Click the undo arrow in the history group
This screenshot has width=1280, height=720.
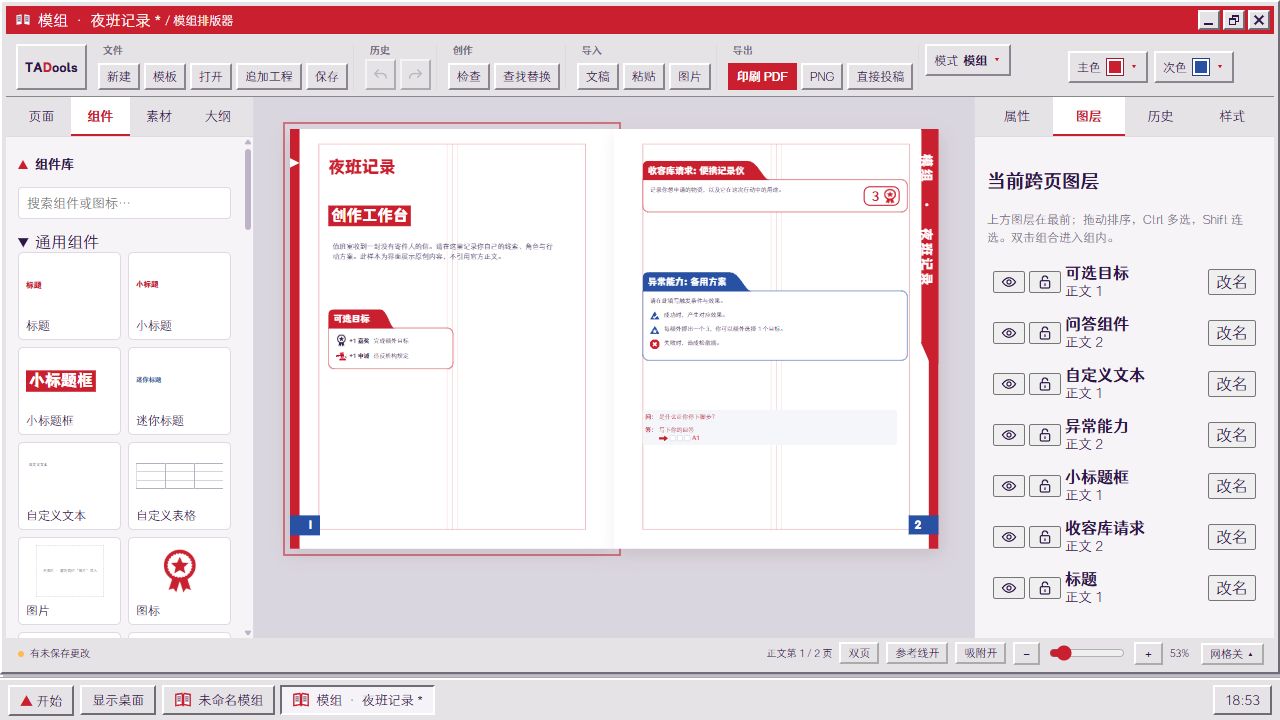381,76
